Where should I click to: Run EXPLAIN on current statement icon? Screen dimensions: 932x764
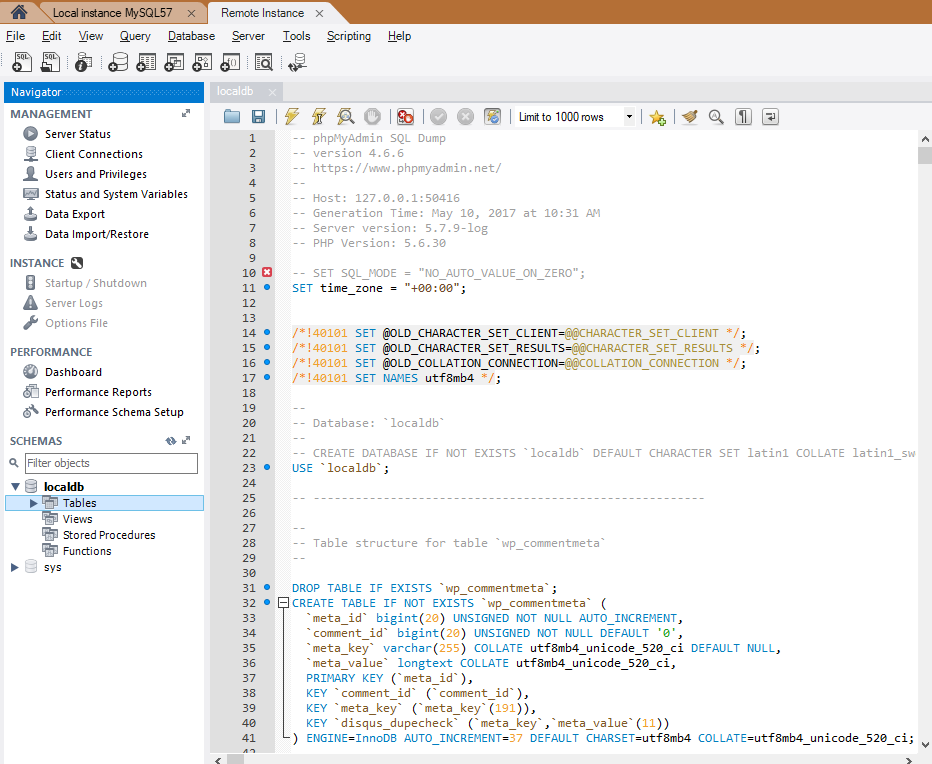coord(345,117)
